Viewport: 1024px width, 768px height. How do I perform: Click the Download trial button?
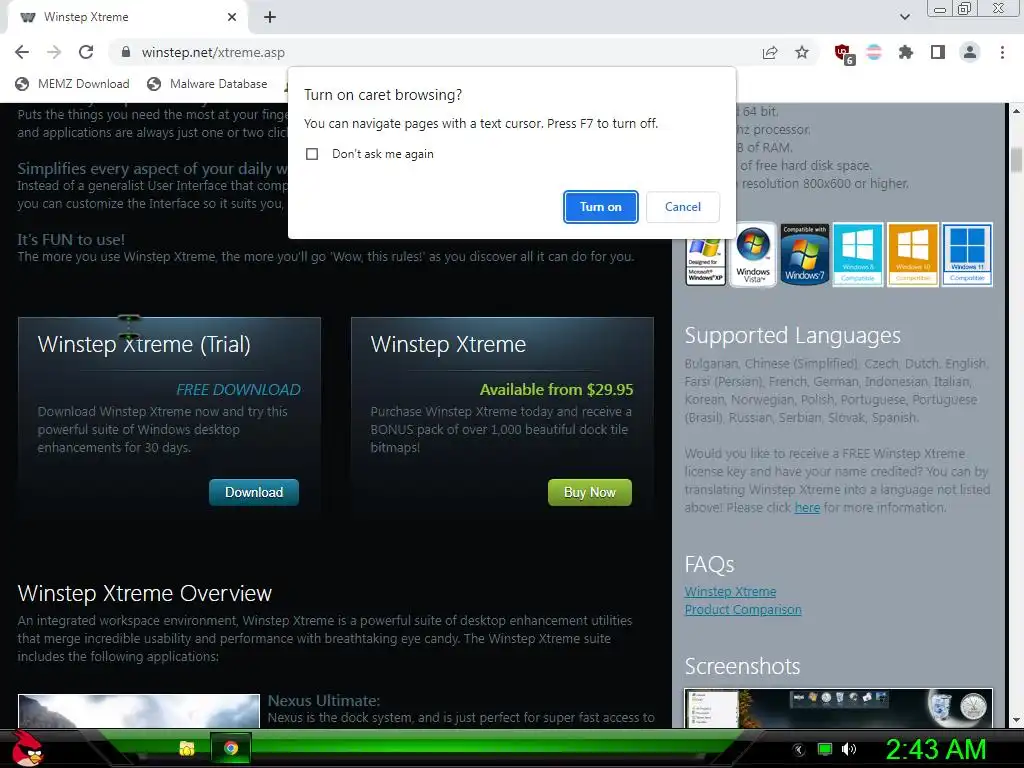(x=253, y=492)
